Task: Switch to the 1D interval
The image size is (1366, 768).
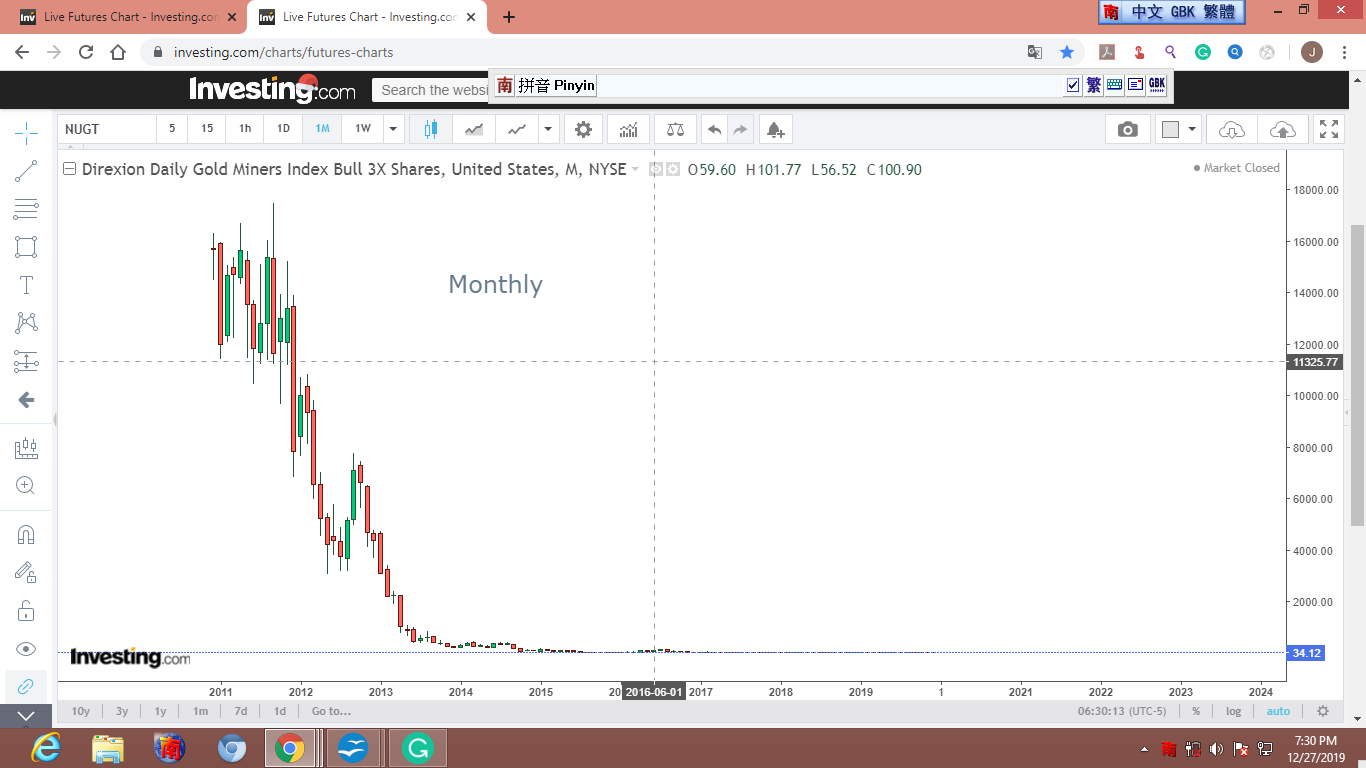Action: [x=283, y=129]
